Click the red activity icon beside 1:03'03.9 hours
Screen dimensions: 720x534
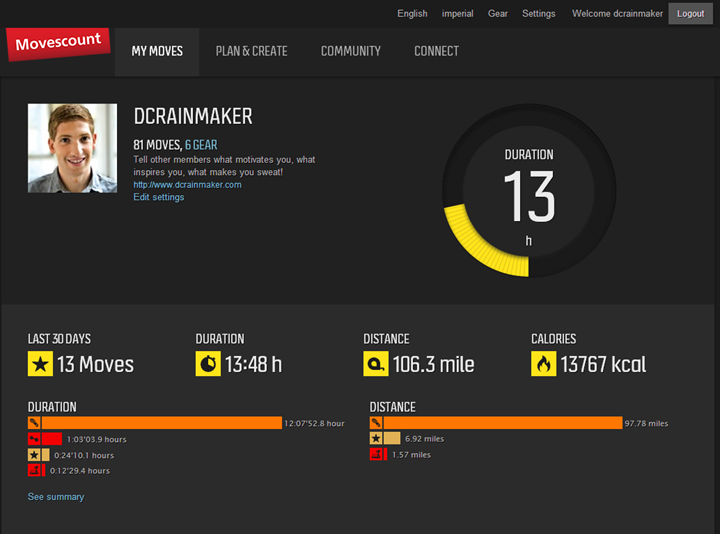tap(34, 439)
